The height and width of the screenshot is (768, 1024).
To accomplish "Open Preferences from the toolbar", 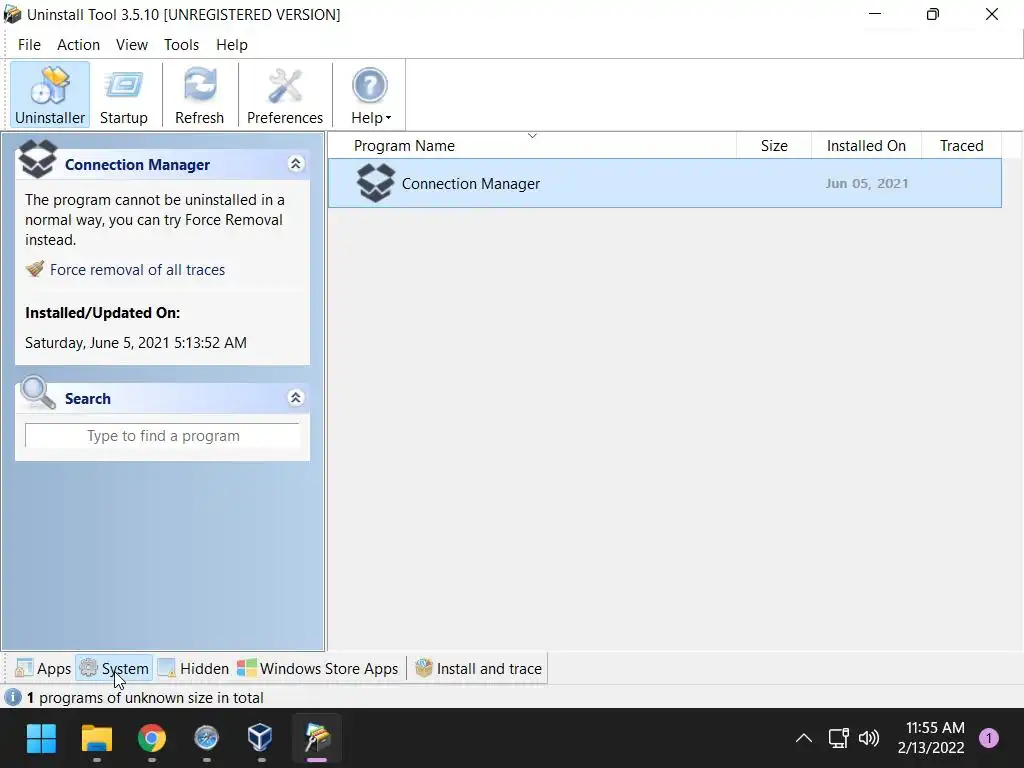I will point(285,95).
